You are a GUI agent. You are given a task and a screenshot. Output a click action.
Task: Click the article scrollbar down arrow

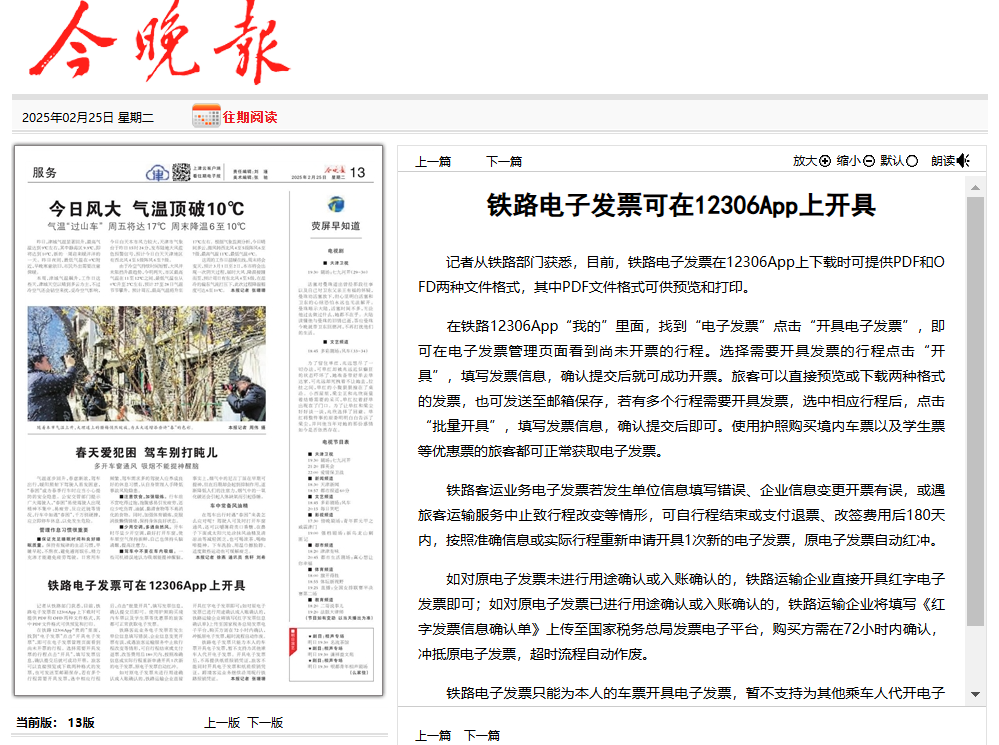975,692
